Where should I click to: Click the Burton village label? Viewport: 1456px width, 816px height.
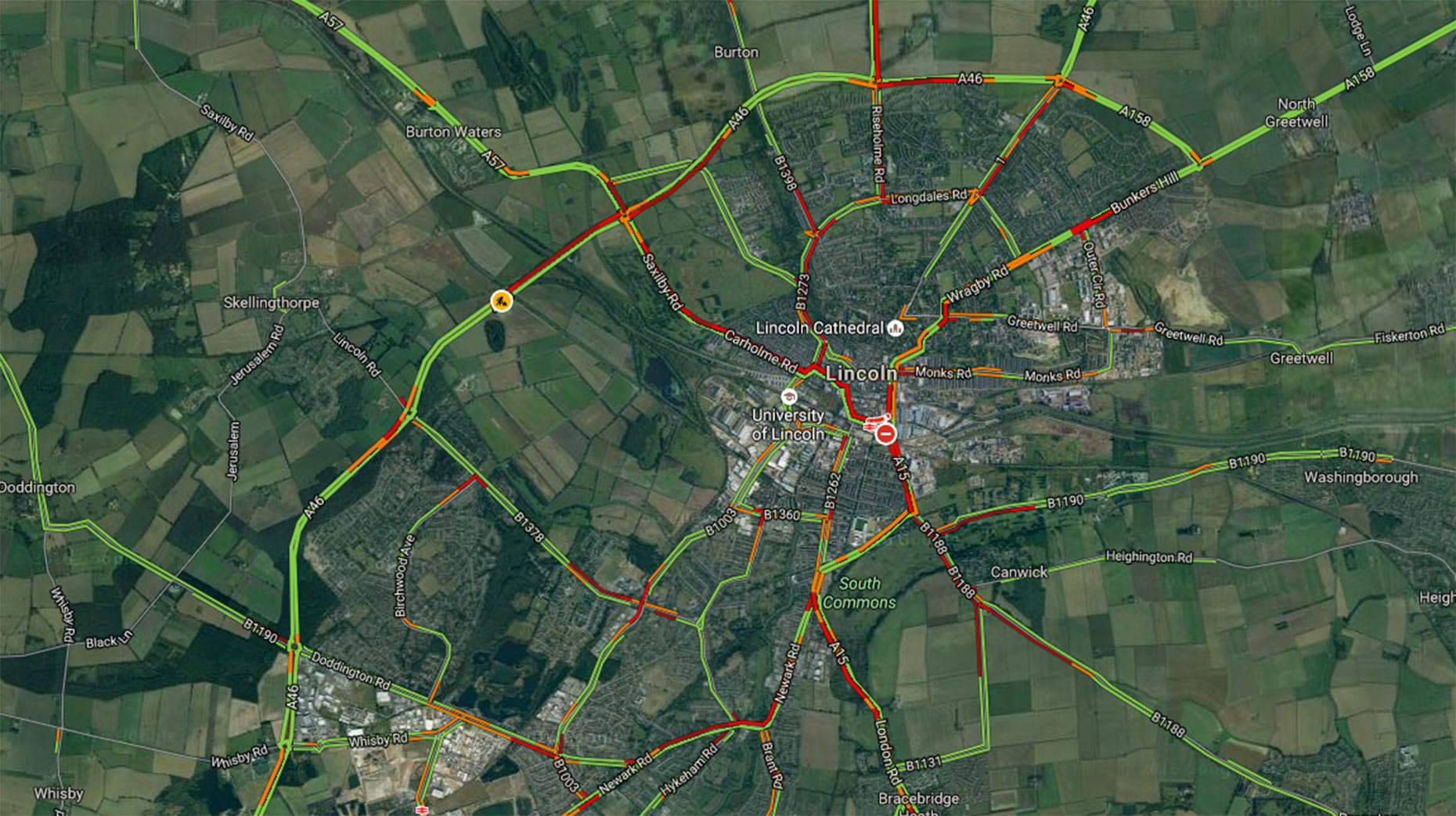pyautogui.click(x=736, y=52)
